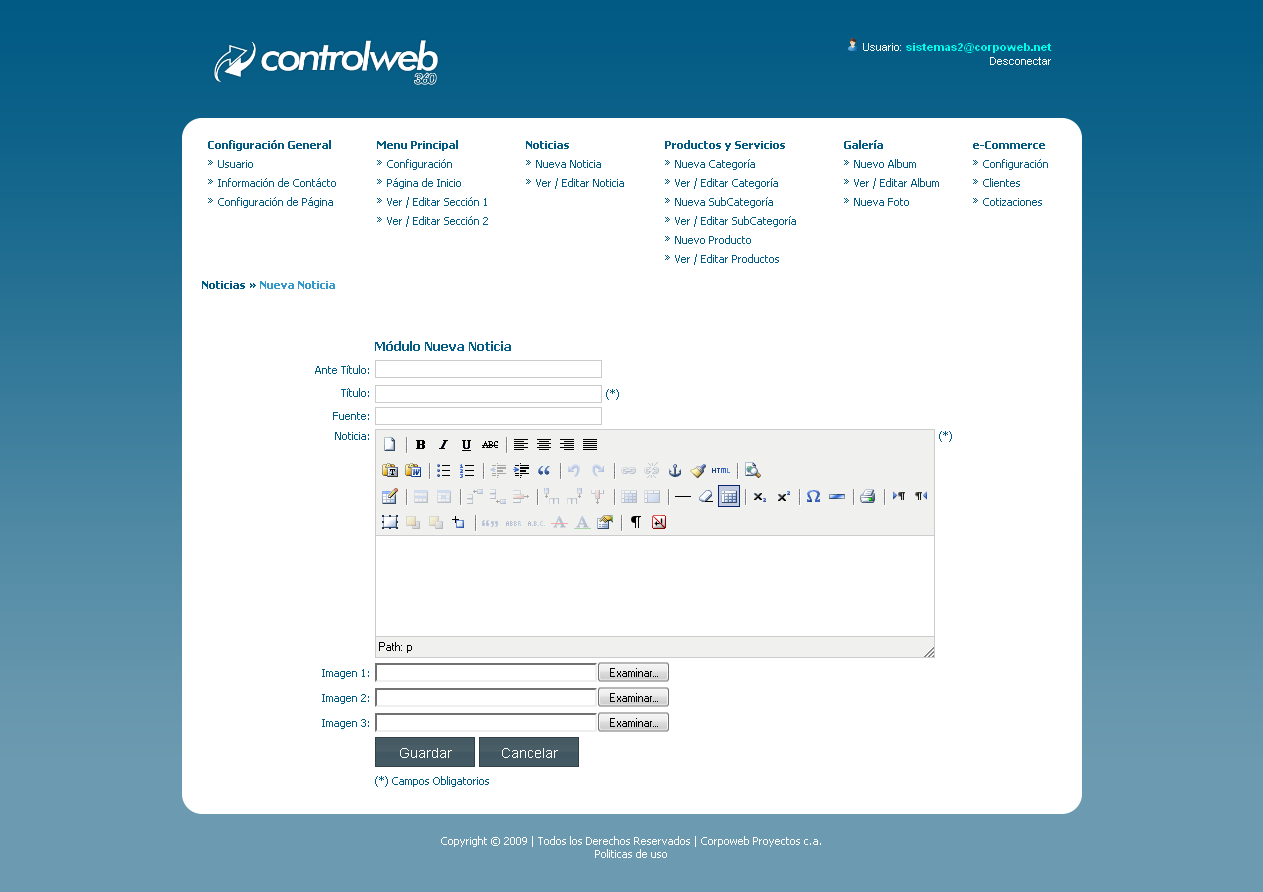Viewport: 1263px width, 892px height.
Task: Apply subscript formatting
Action: (x=760, y=497)
